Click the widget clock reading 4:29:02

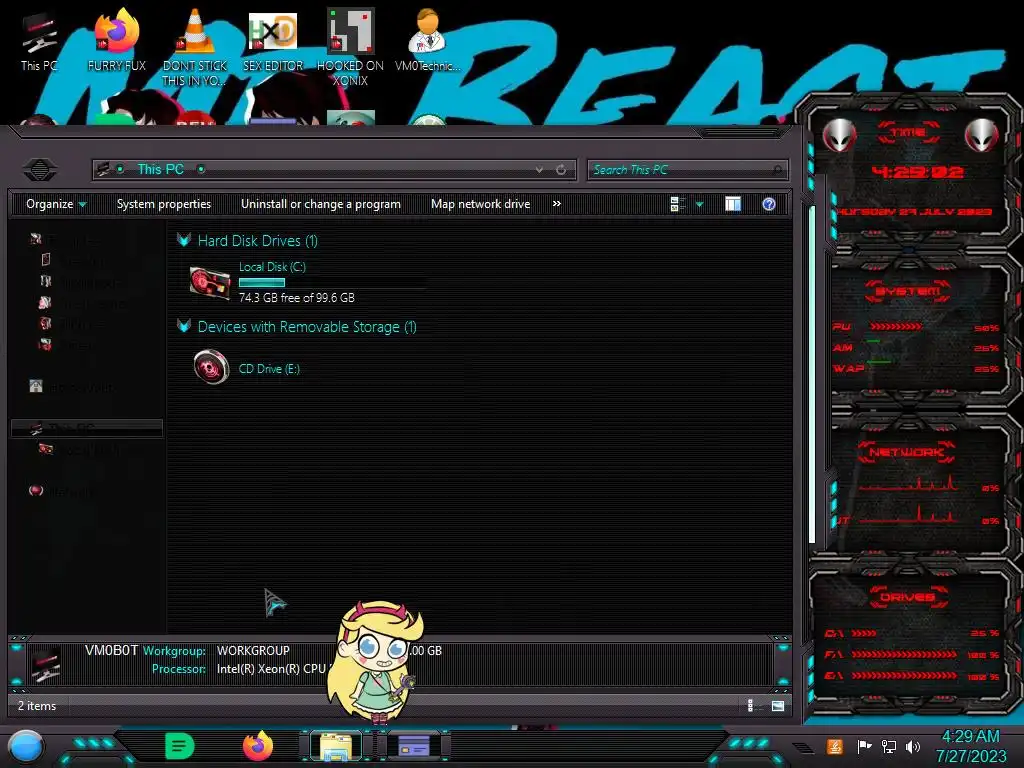(918, 172)
